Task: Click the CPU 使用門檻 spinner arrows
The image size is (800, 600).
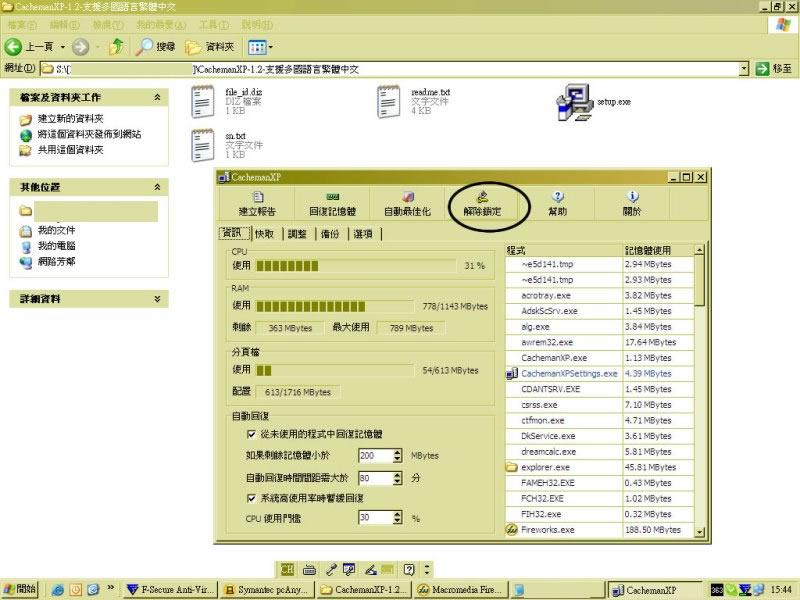Action: [x=398, y=518]
